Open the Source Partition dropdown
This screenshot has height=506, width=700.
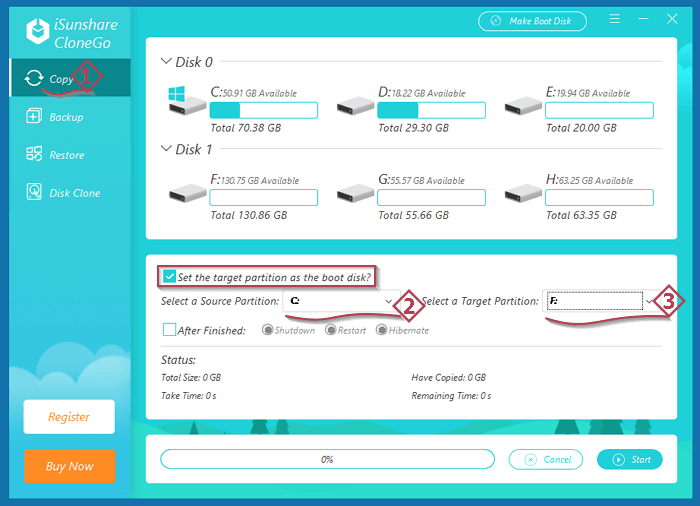click(342, 301)
